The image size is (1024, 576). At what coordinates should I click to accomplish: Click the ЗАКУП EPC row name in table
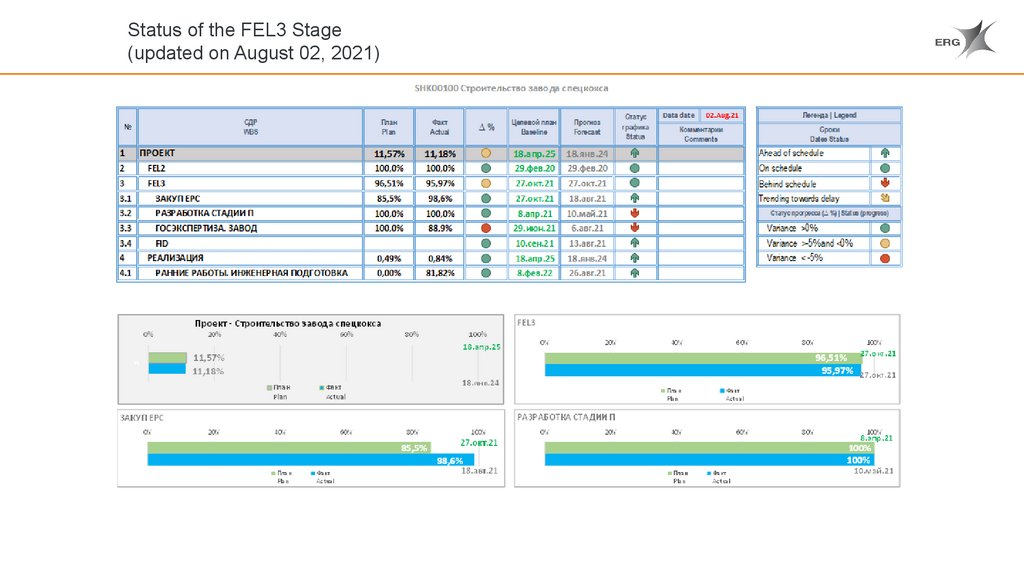tap(251, 199)
